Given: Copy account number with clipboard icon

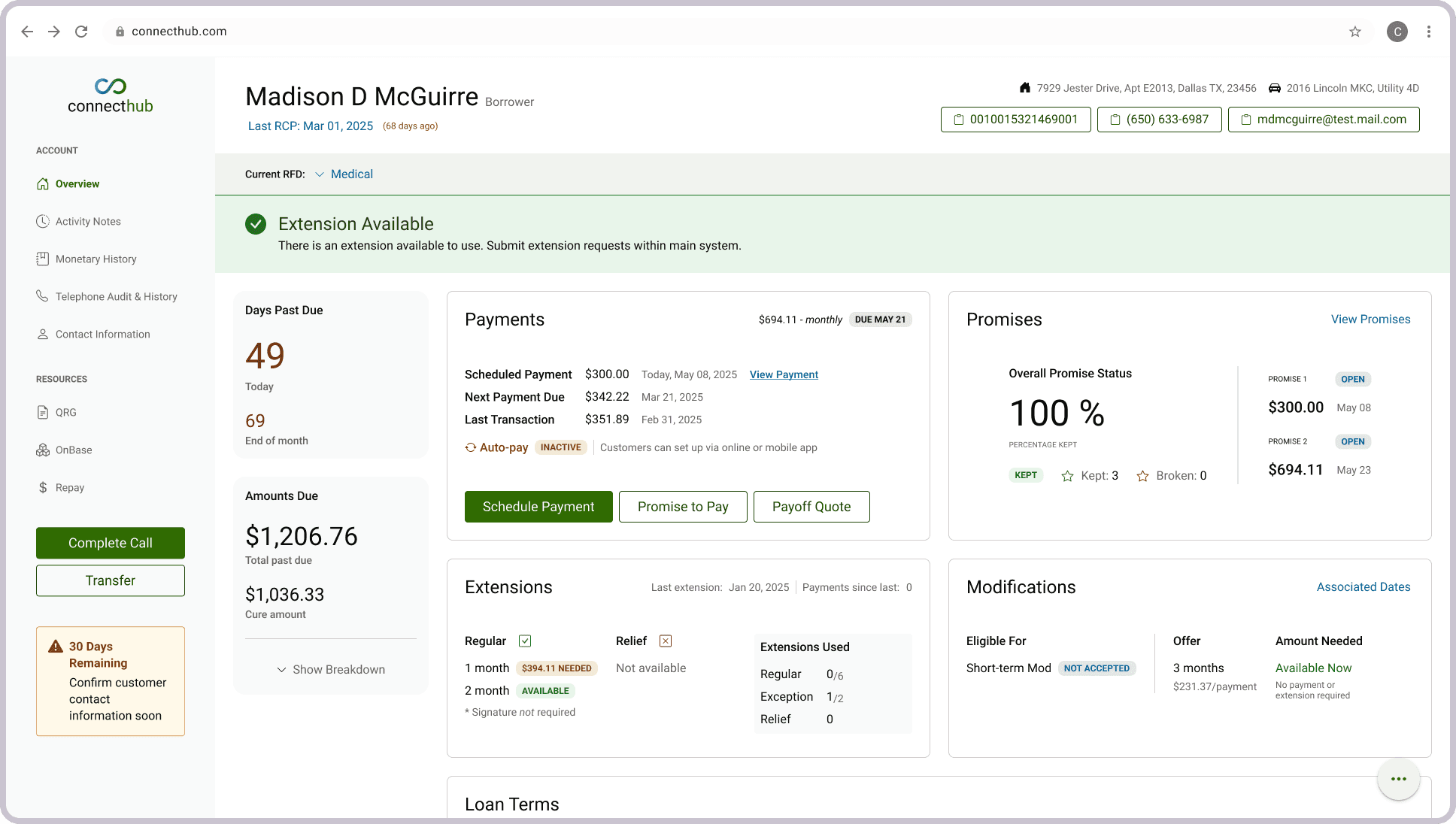Looking at the screenshot, I should pyautogui.click(x=959, y=120).
